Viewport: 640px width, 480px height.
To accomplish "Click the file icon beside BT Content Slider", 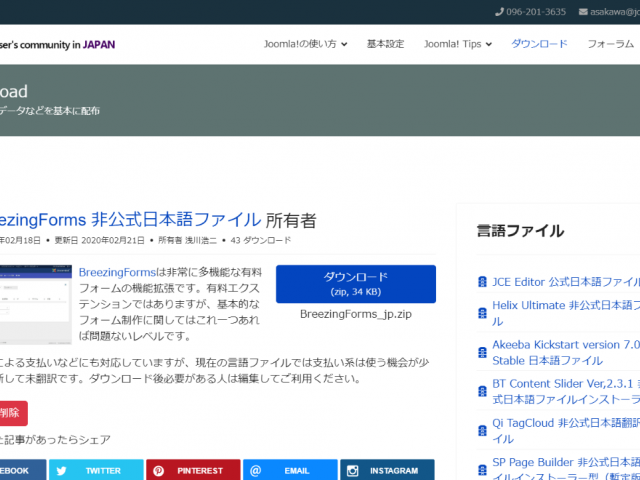I will [482, 391].
